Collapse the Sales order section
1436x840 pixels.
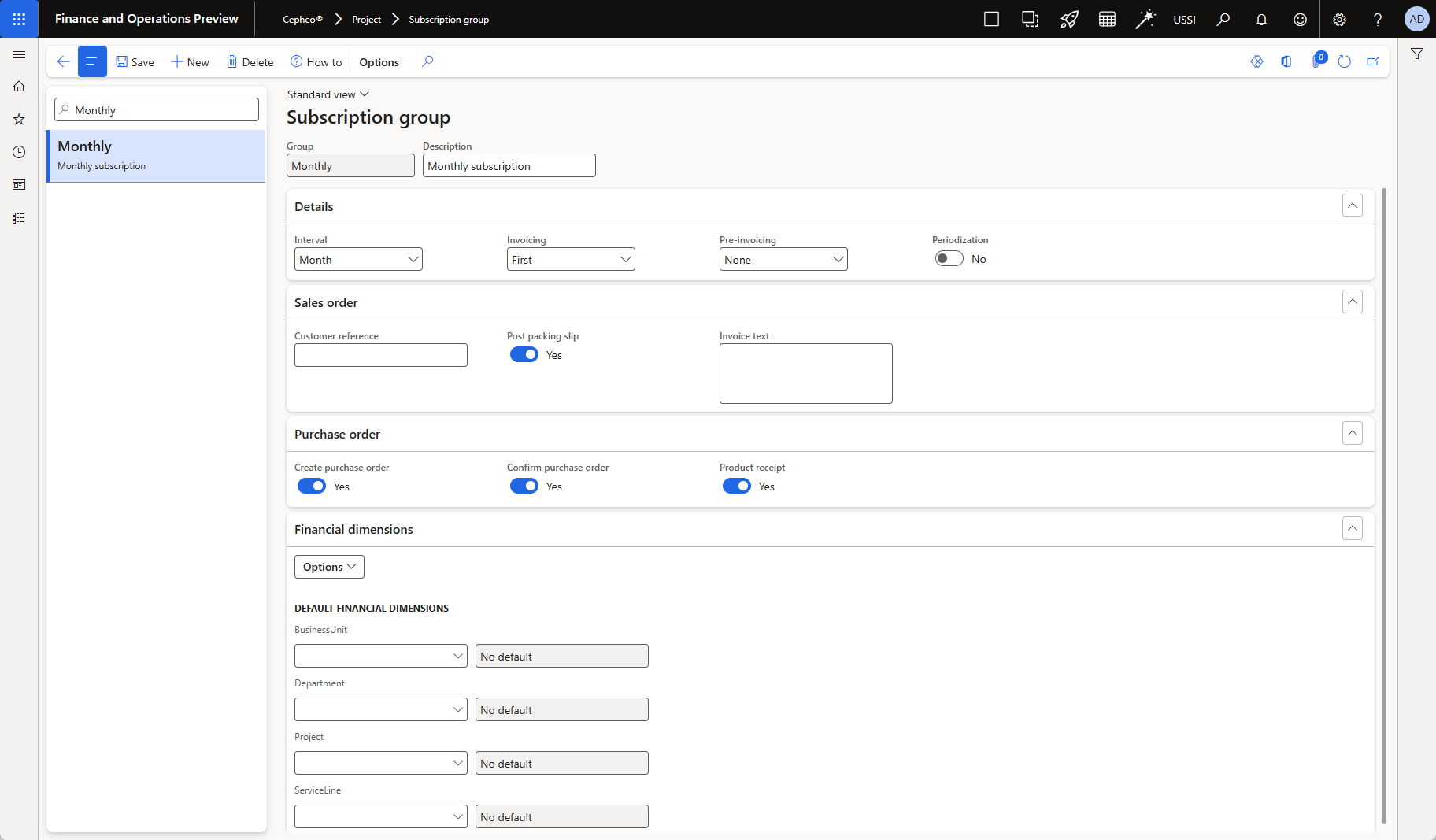[x=1352, y=302]
